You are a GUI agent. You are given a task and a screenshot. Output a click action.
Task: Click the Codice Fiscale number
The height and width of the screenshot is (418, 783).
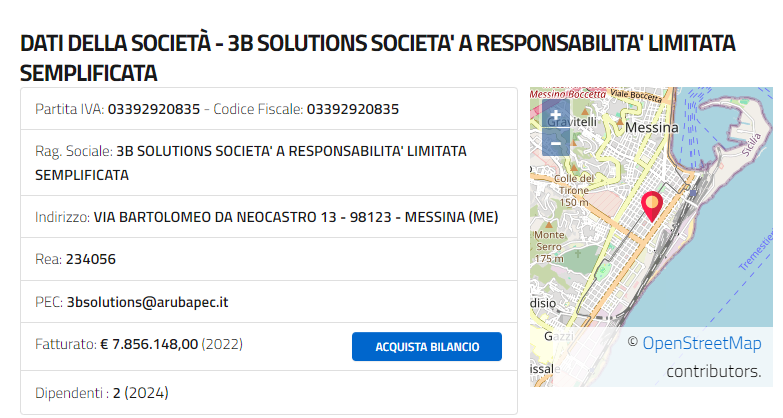(x=353, y=108)
